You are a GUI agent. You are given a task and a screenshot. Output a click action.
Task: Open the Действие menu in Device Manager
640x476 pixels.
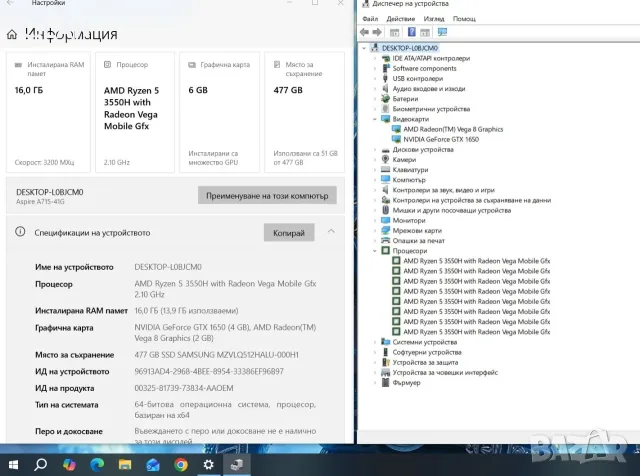400,19
